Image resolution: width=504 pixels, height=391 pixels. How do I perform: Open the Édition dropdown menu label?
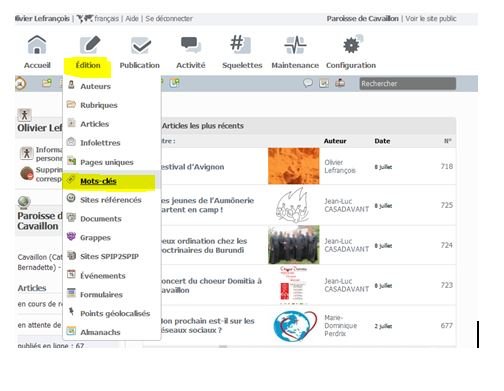[x=88, y=65]
